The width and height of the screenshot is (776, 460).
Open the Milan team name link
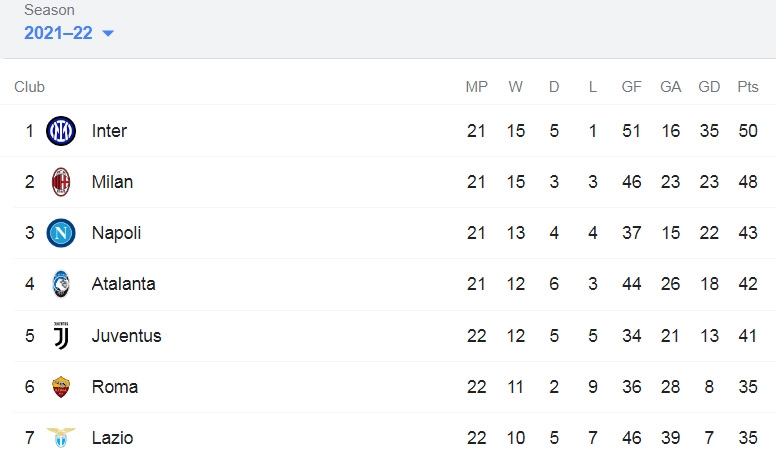pos(112,182)
